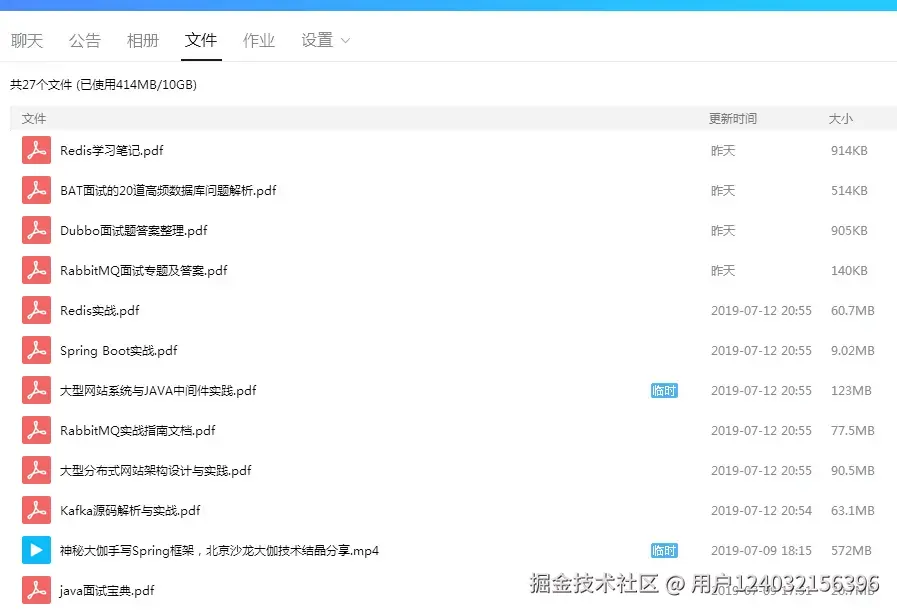
Task: Click 昨天 date in Redis学习笔记.pdf row
Action: (723, 150)
